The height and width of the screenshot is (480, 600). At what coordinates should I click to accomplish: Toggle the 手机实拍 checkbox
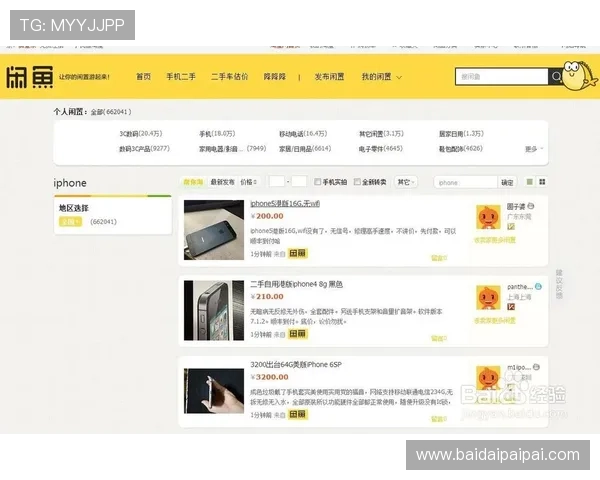click(317, 181)
